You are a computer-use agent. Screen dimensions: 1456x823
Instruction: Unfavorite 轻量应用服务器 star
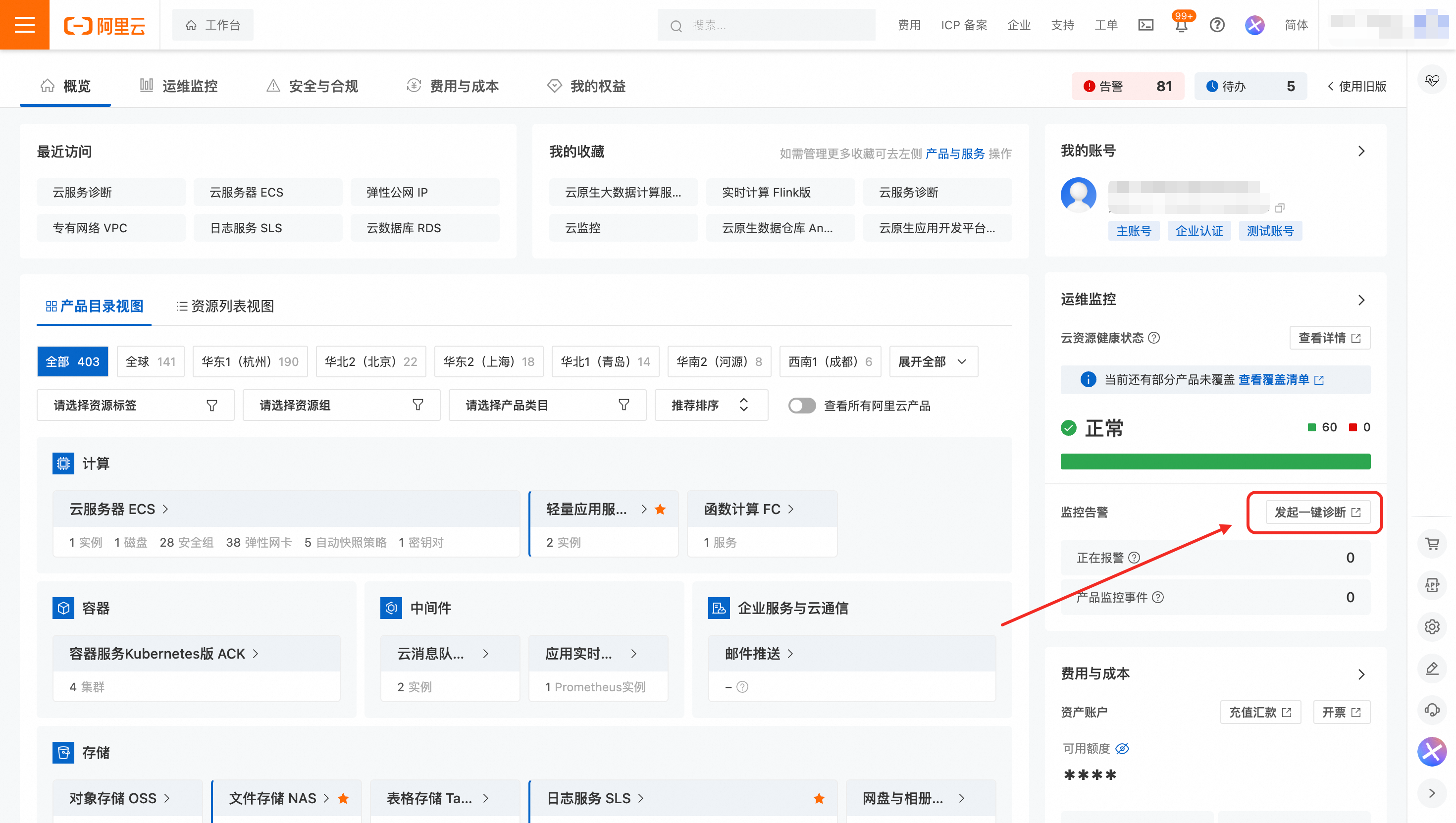[x=660, y=509]
